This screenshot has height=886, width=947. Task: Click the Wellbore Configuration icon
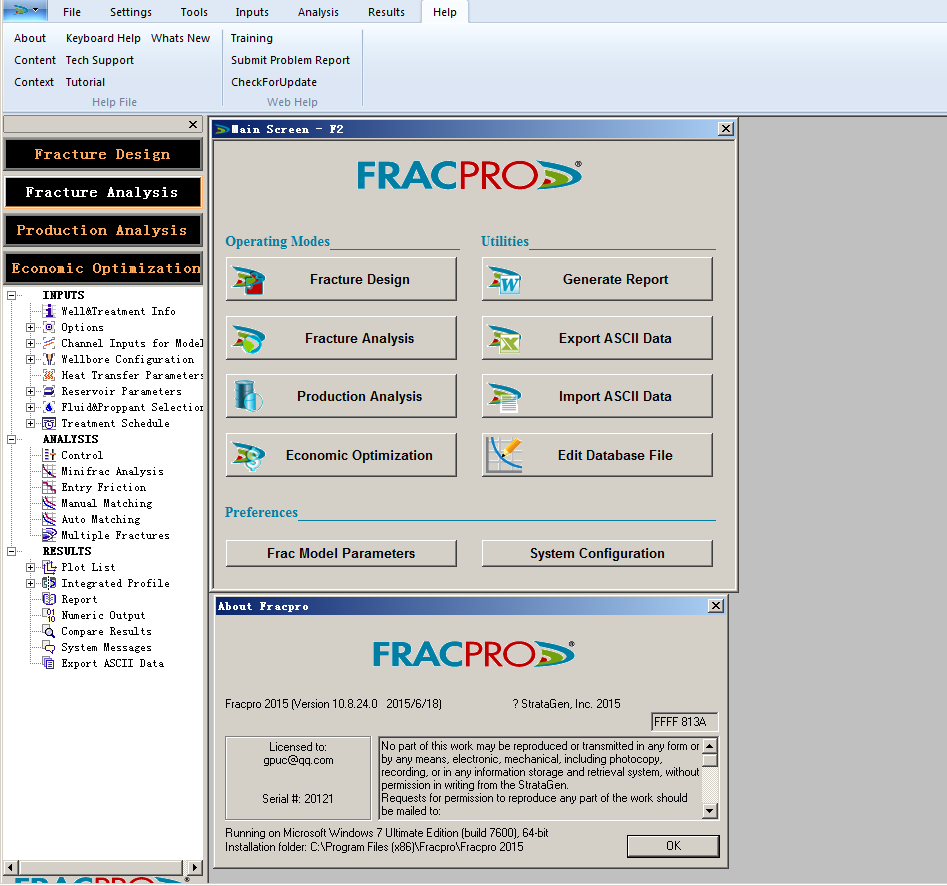49,359
